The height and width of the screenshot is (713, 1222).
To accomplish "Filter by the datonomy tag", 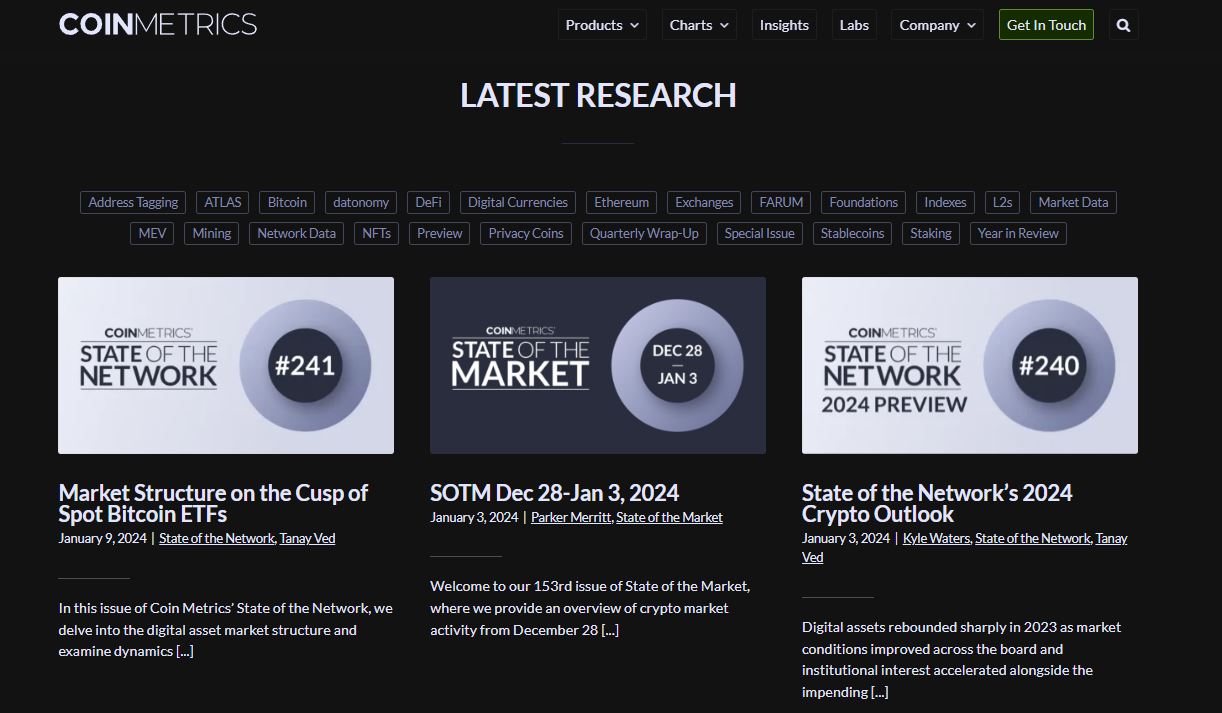I will click(361, 202).
